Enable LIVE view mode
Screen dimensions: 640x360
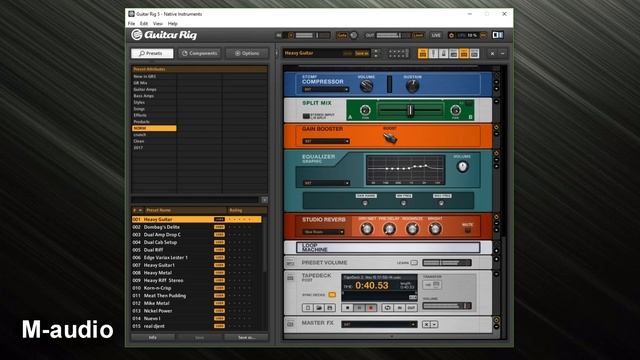coord(436,36)
